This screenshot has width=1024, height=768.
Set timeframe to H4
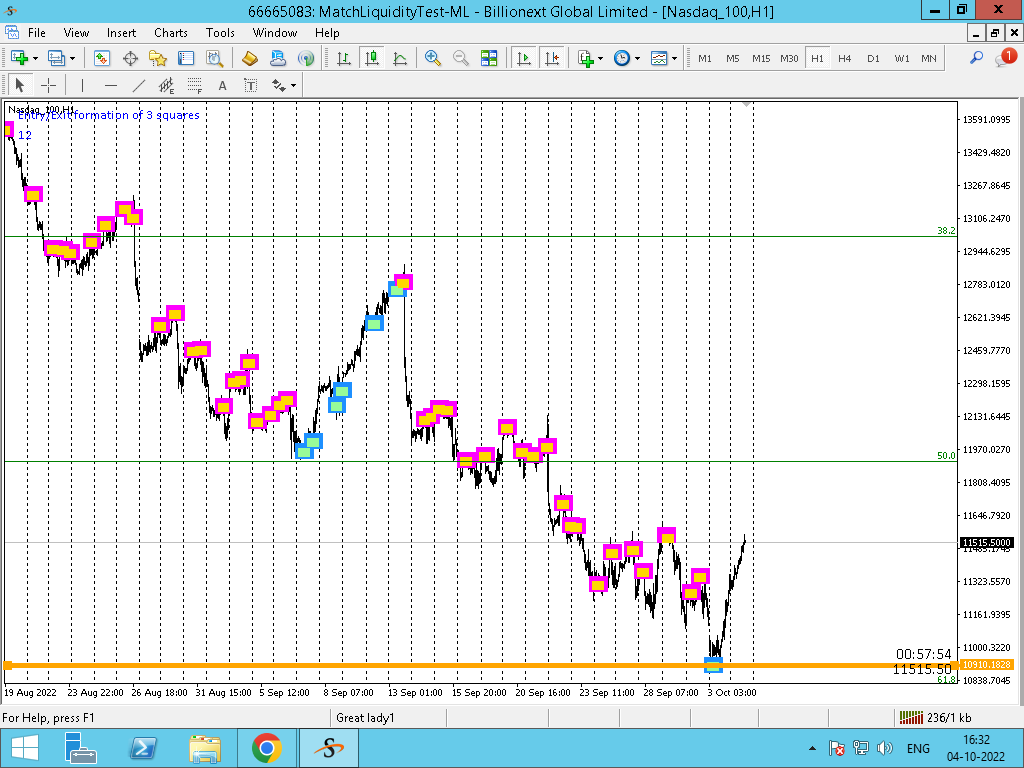tap(844, 58)
